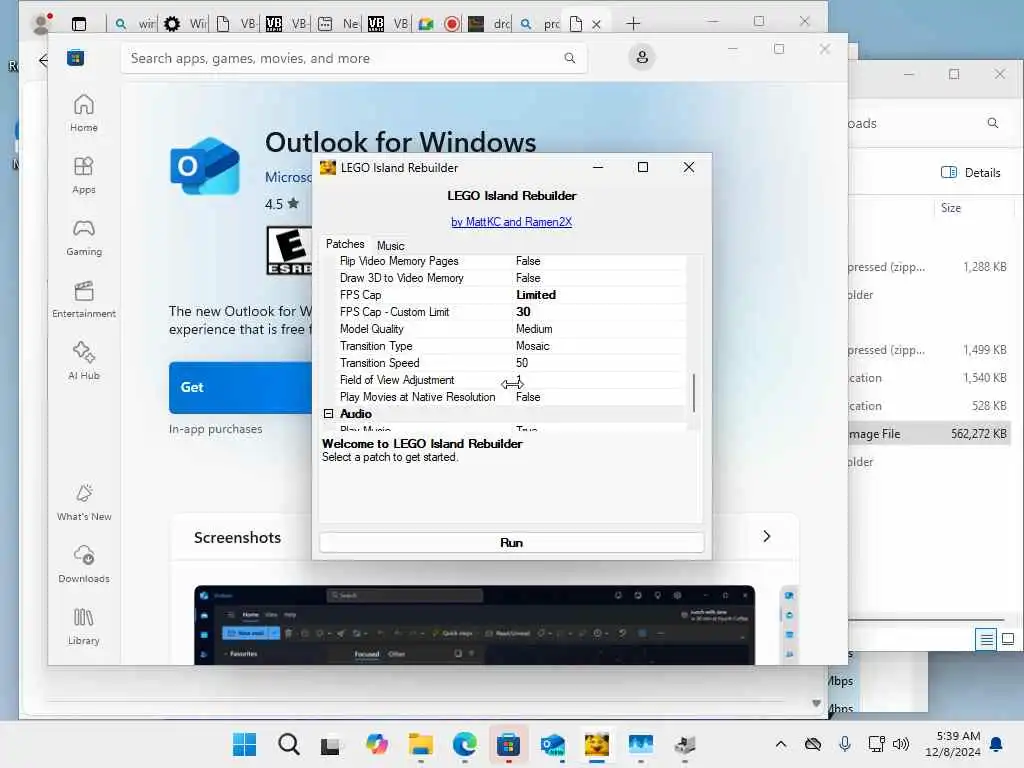1024x768 pixels.
Task: Toggle 'Flip Video Memory Pages' False value
Action: (x=528, y=261)
